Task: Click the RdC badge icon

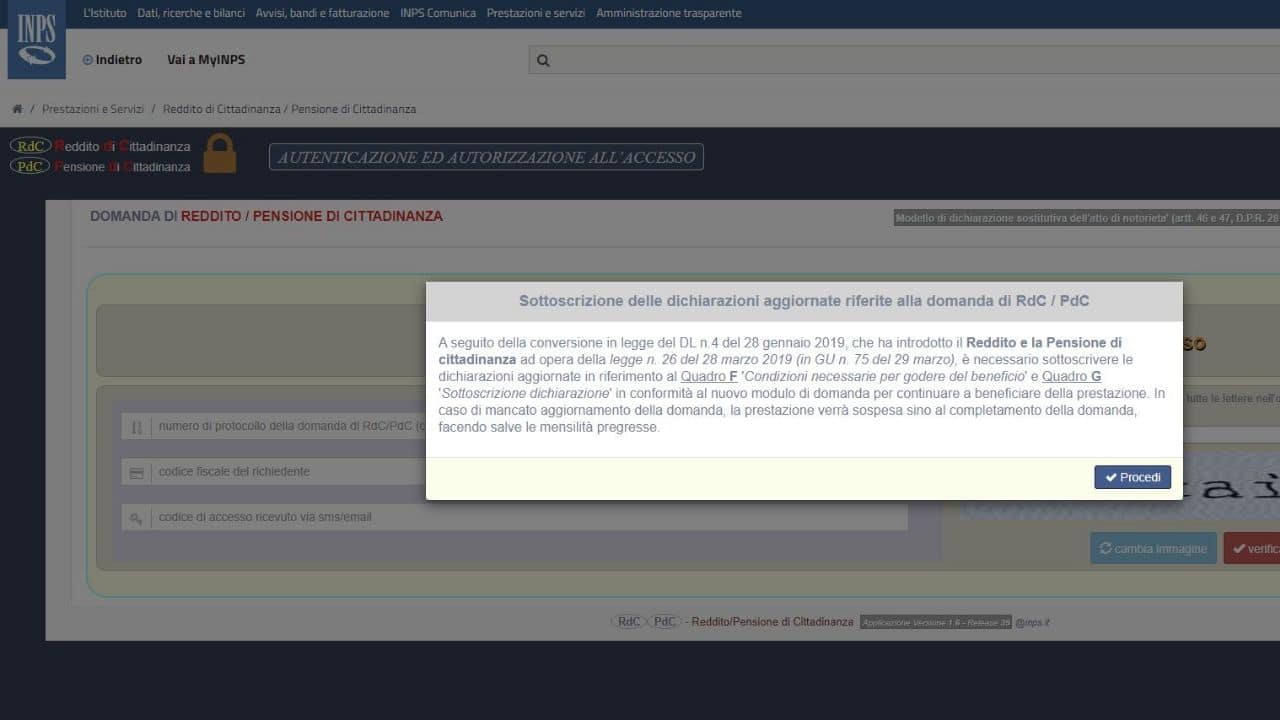Action: point(30,146)
